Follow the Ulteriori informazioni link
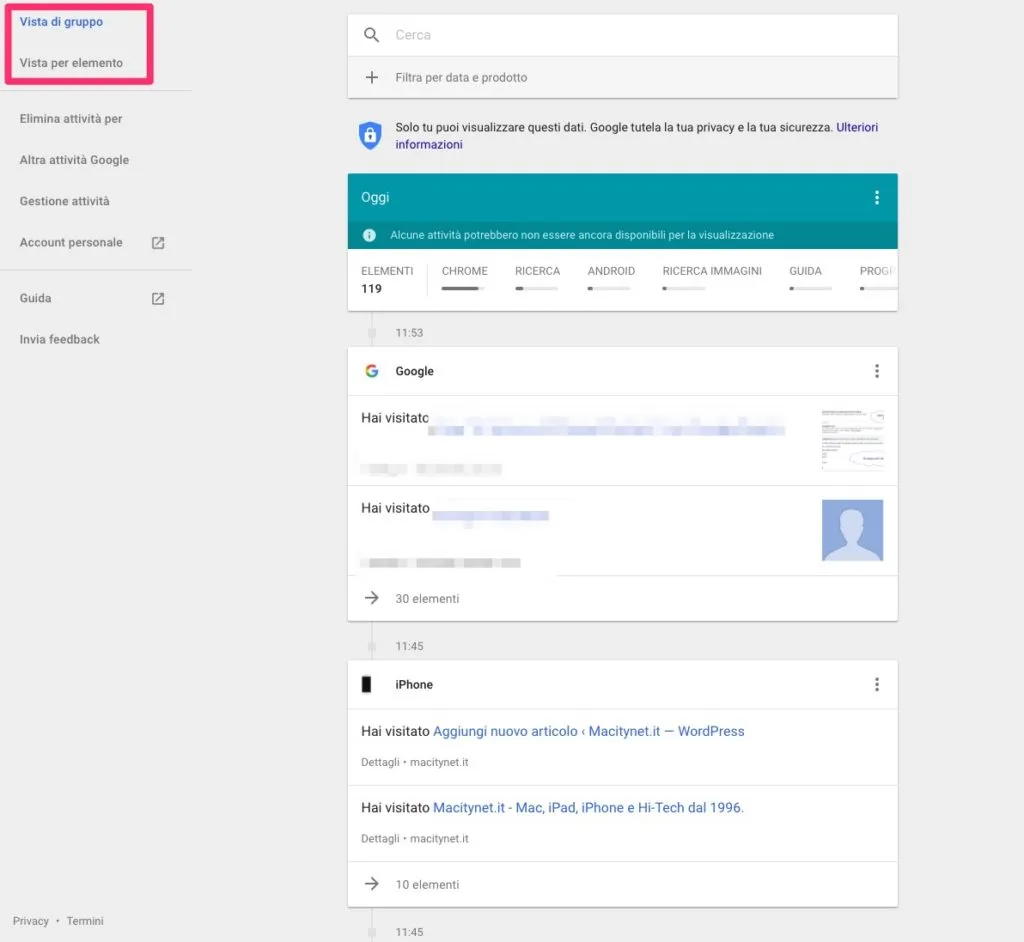1024x942 pixels. point(637,136)
